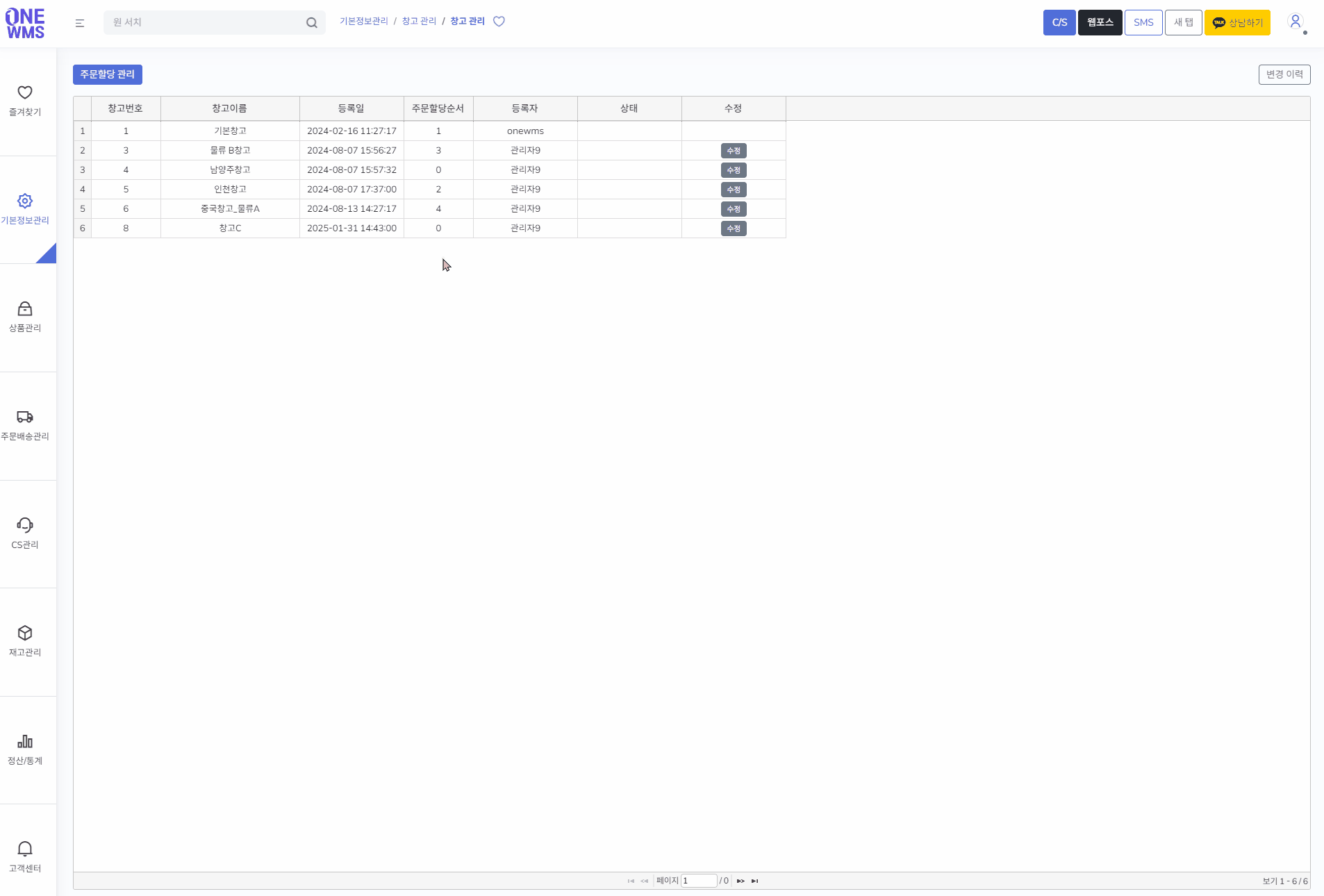Click the 주문할당 관리 button
Image resolution: width=1324 pixels, height=896 pixels.
(x=108, y=74)
